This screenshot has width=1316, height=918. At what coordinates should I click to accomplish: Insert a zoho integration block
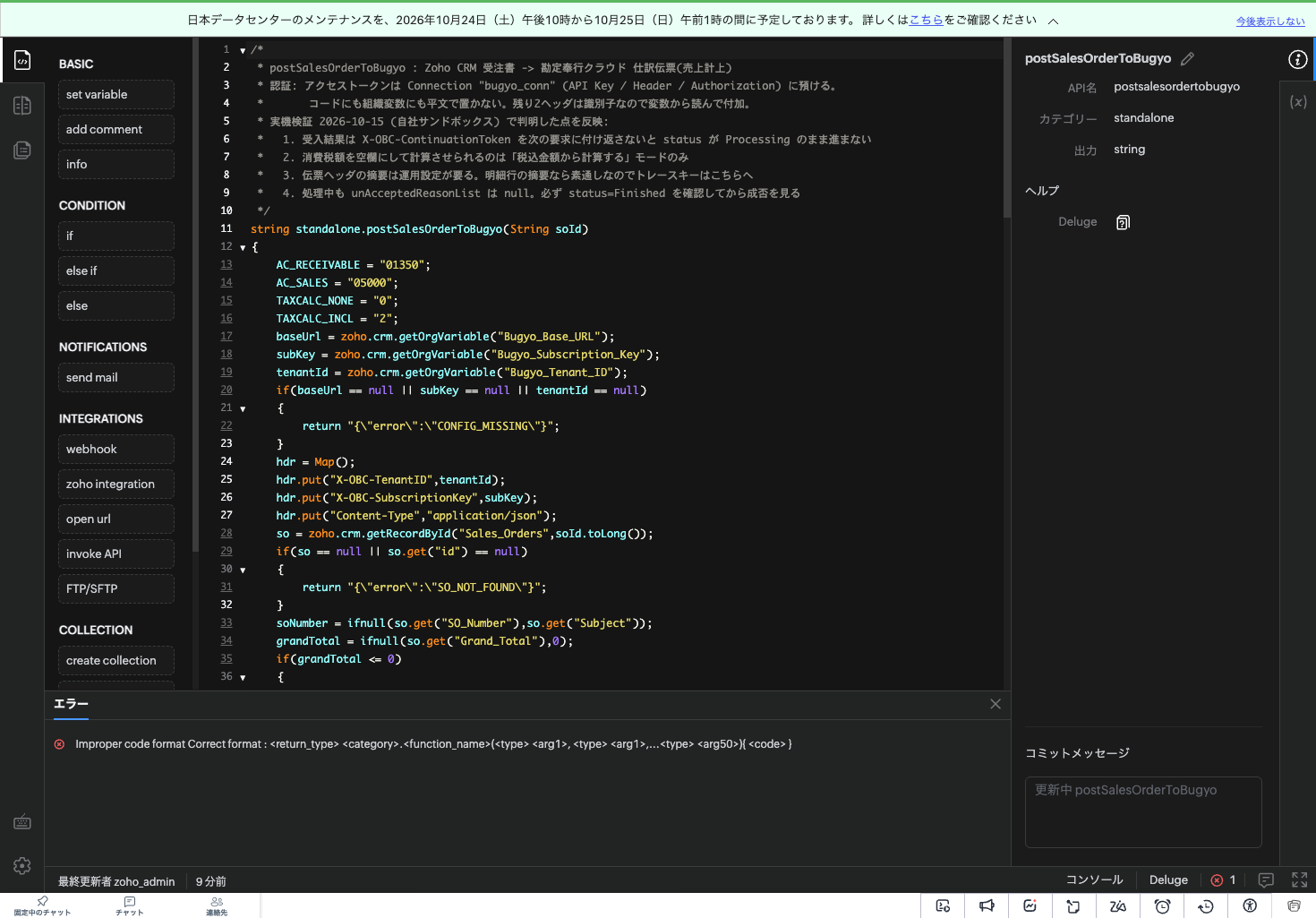point(116,484)
